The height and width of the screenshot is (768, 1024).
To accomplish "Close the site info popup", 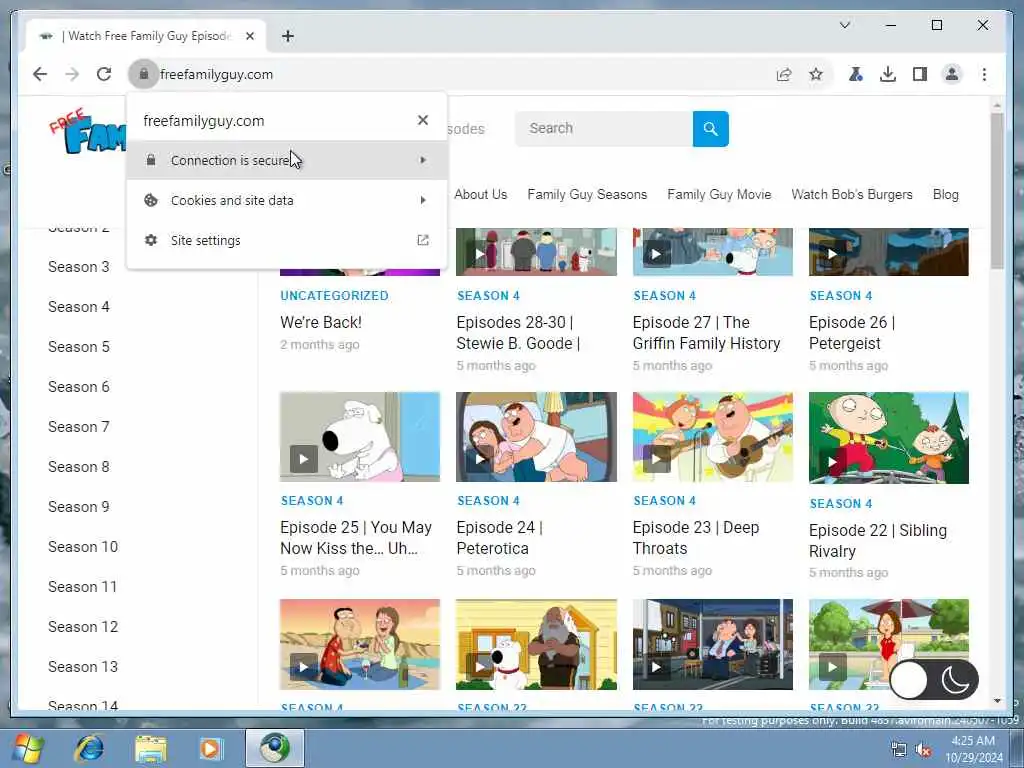I will point(423,120).
